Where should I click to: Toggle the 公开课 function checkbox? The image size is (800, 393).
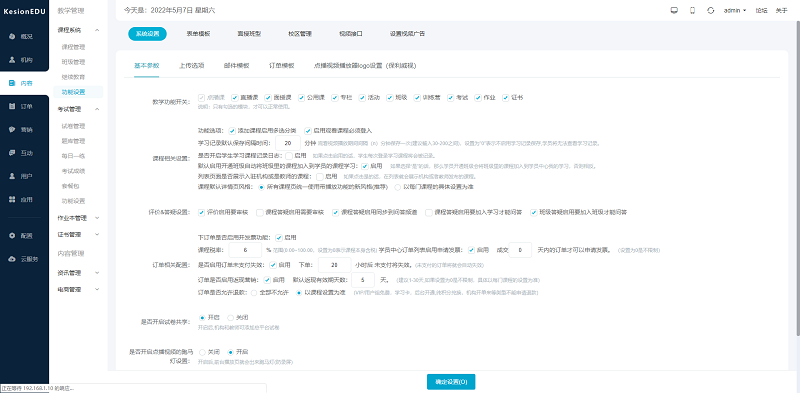coord(303,97)
